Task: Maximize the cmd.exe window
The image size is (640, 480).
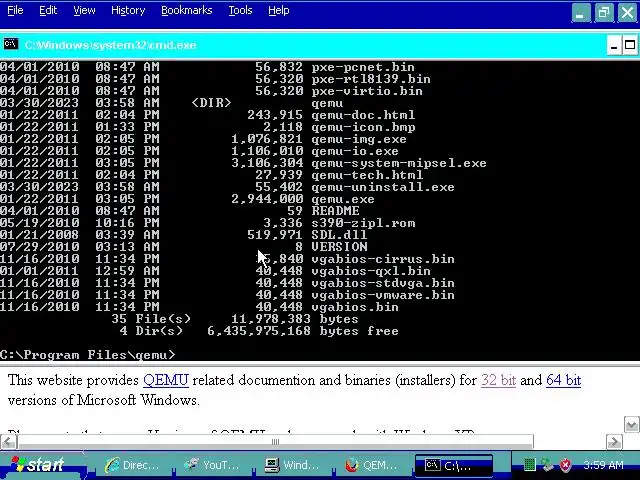Action: pos(630,45)
